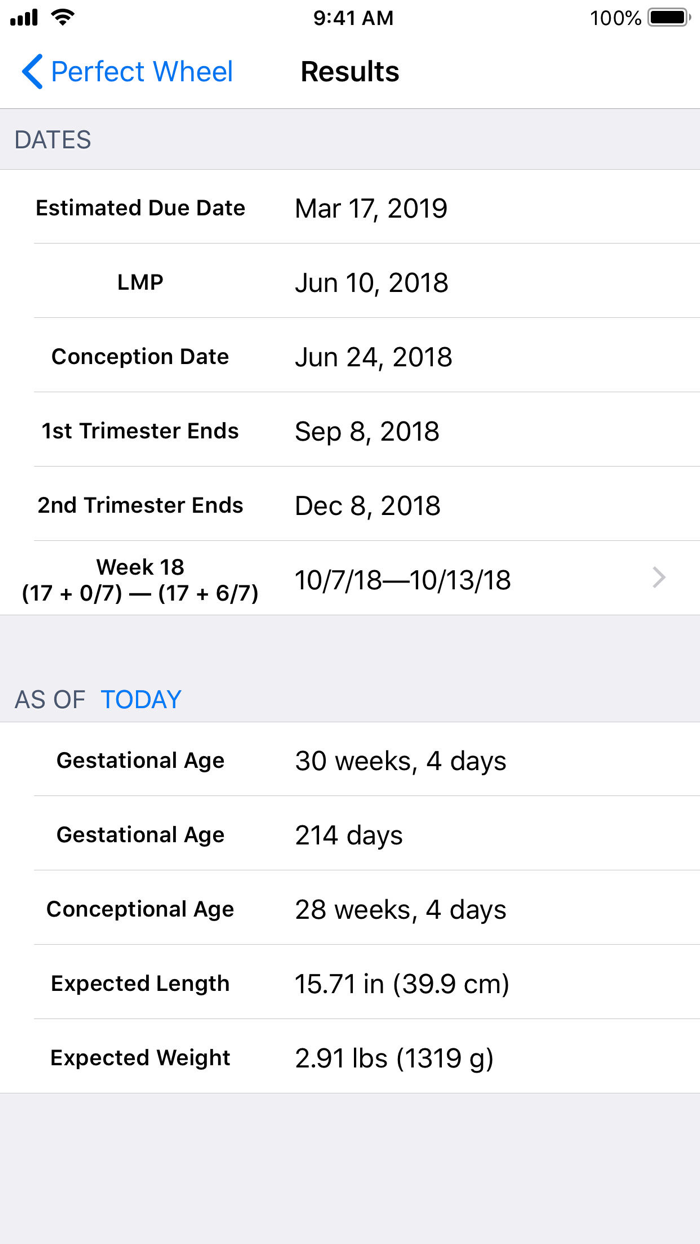Open the Week 18 date range
The width and height of the screenshot is (700, 1244).
tap(402, 580)
